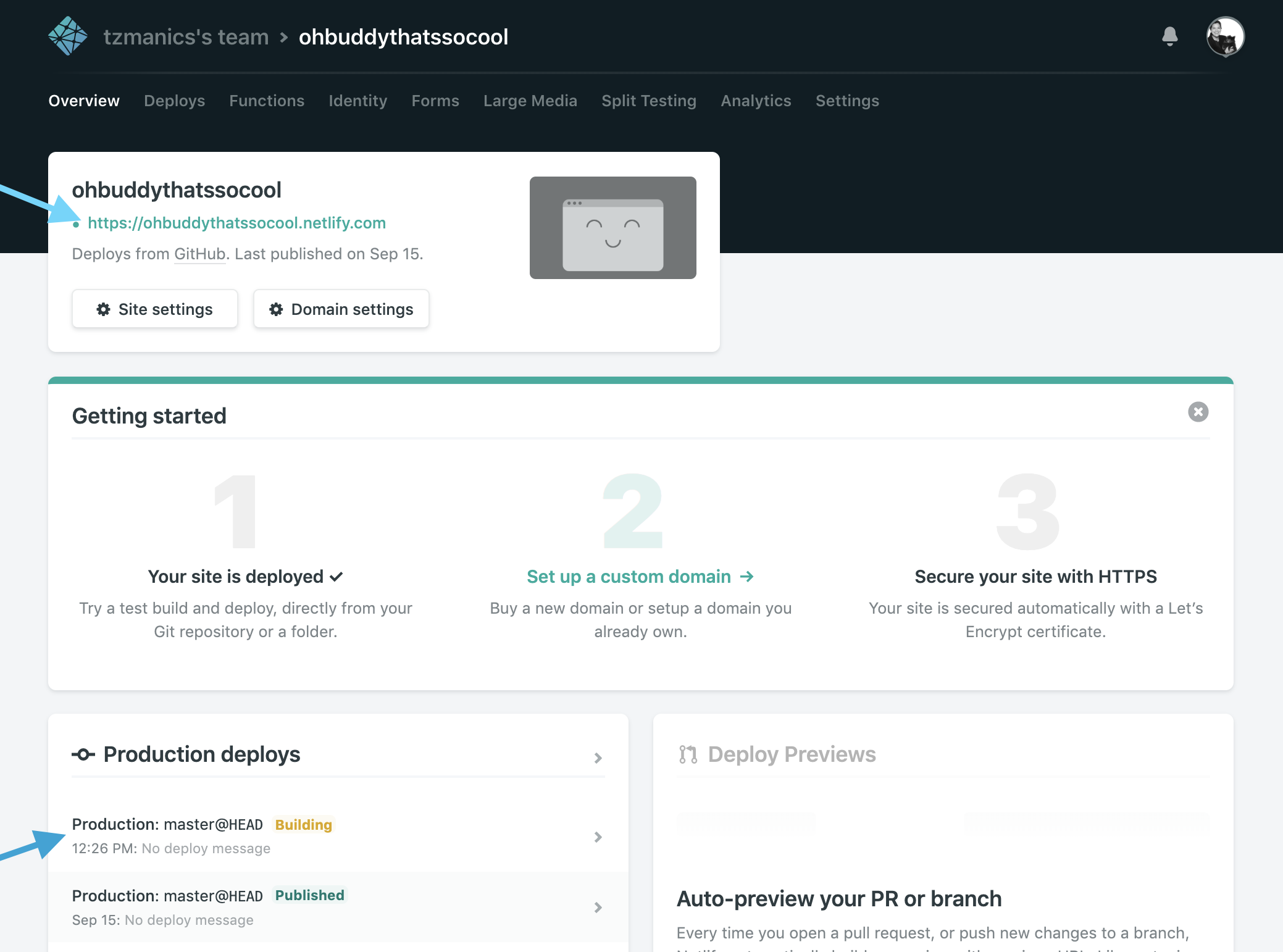This screenshot has height=952, width=1283.
Task: Click the Deploy Previews merge icon
Action: tap(687, 755)
